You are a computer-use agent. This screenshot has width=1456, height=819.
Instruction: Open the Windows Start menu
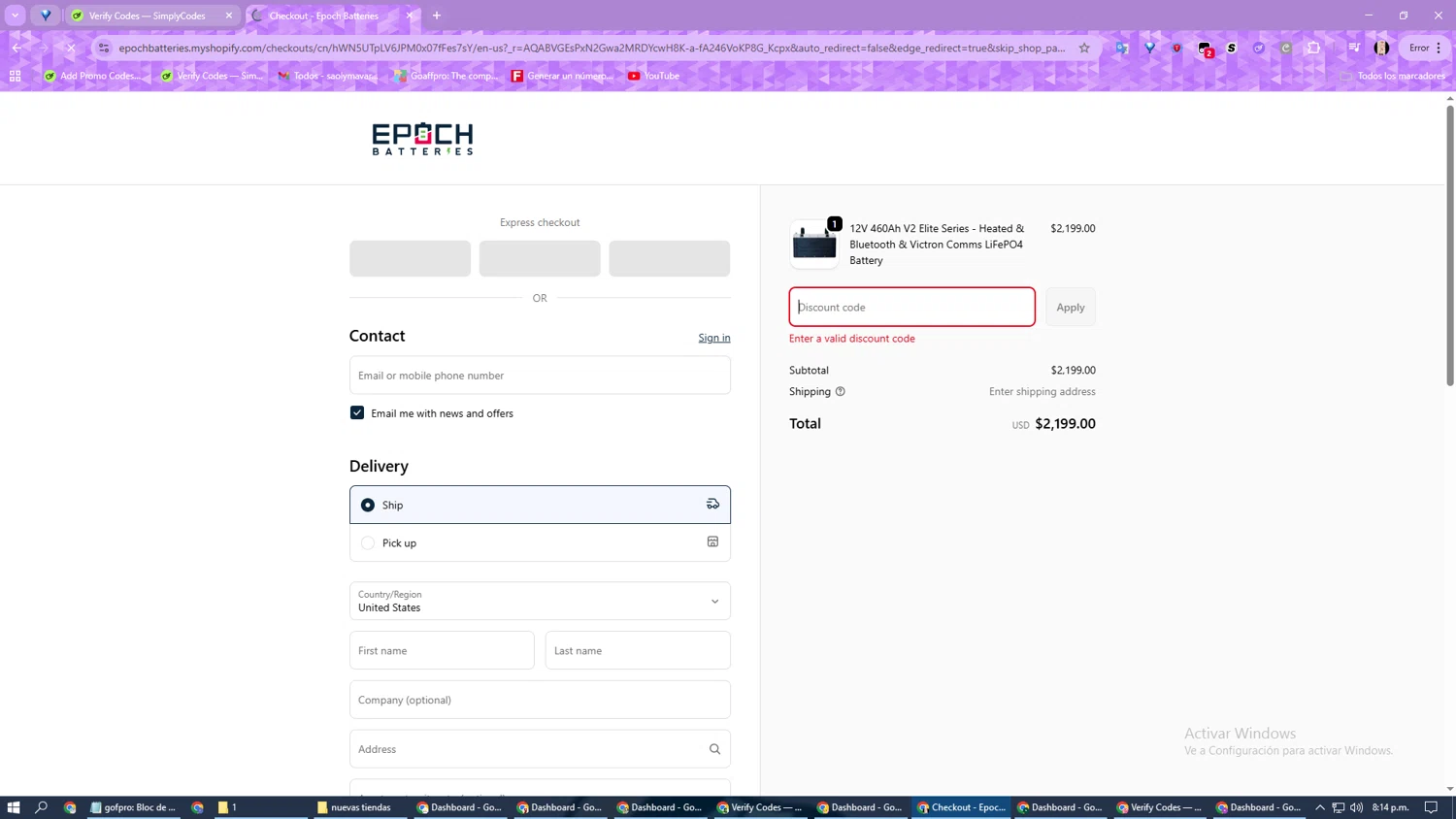click(x=14, y=807)
